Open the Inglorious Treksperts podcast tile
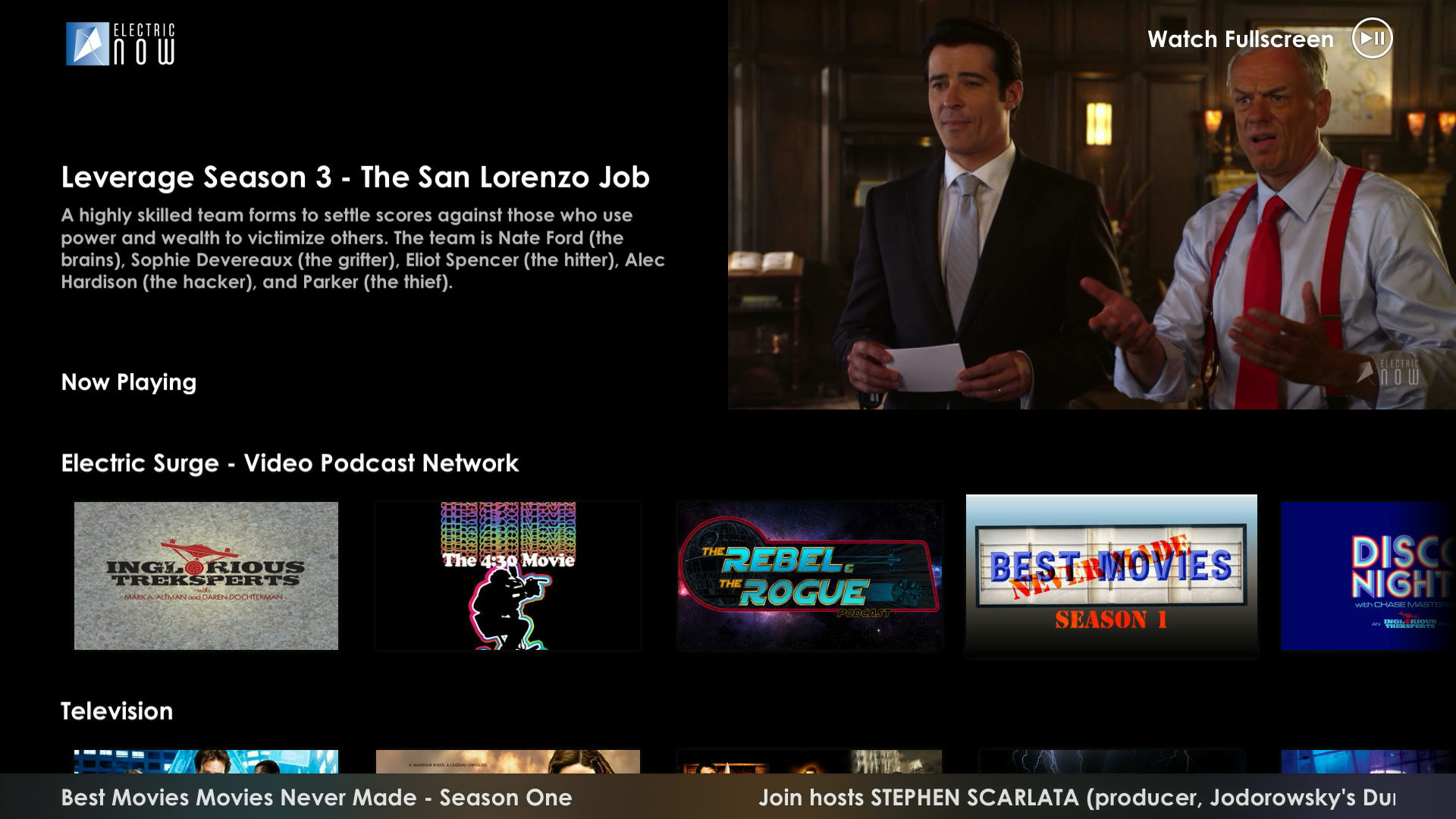Image resolution: width=1456 pixels, height=819 pixels. [x=206, y=576]
